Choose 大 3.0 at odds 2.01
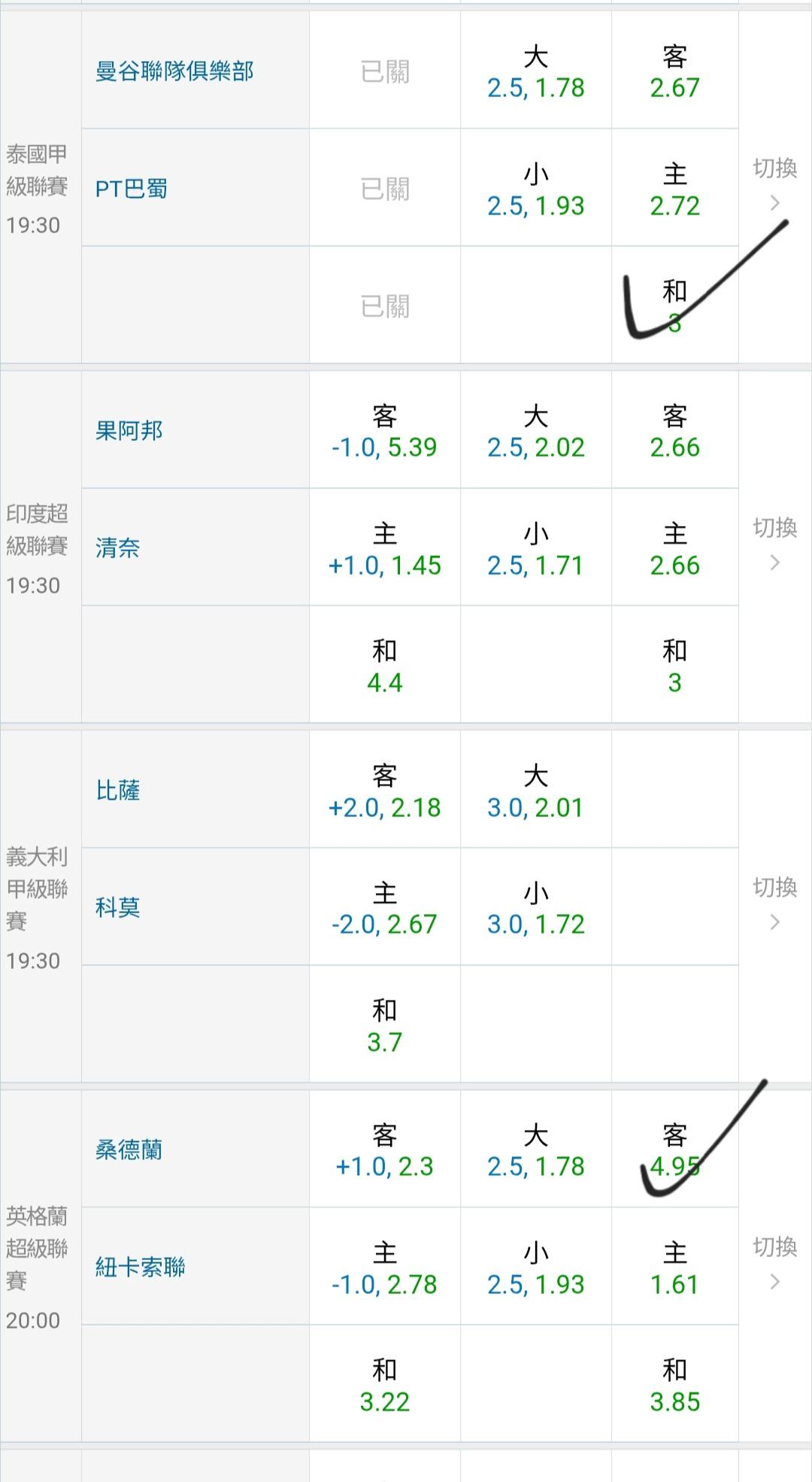812x1482 pixels. tap(535, 791)
